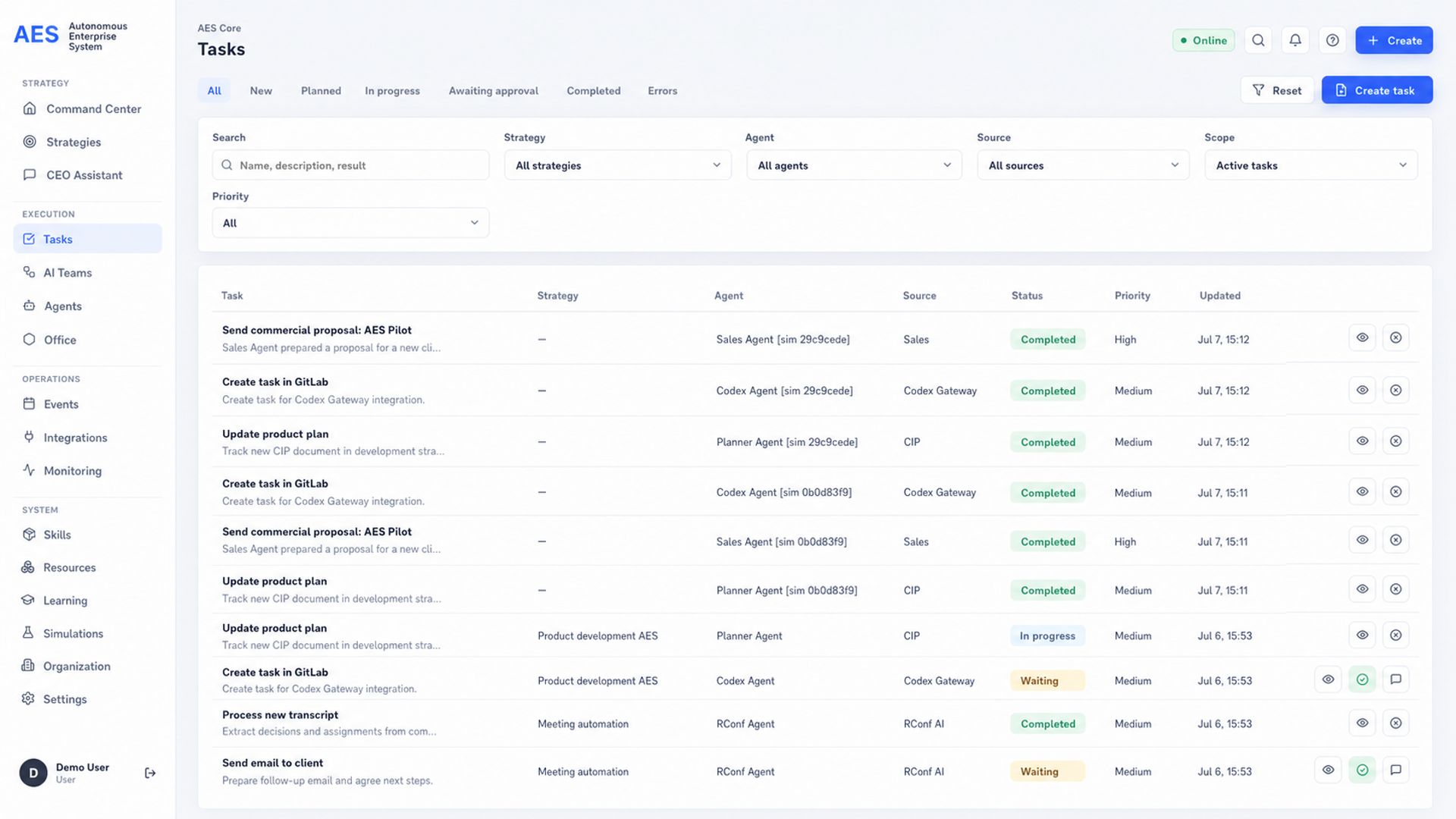Switch to the Planned tab
Screen dimensions: 1456x819
(x=321, y=90)
